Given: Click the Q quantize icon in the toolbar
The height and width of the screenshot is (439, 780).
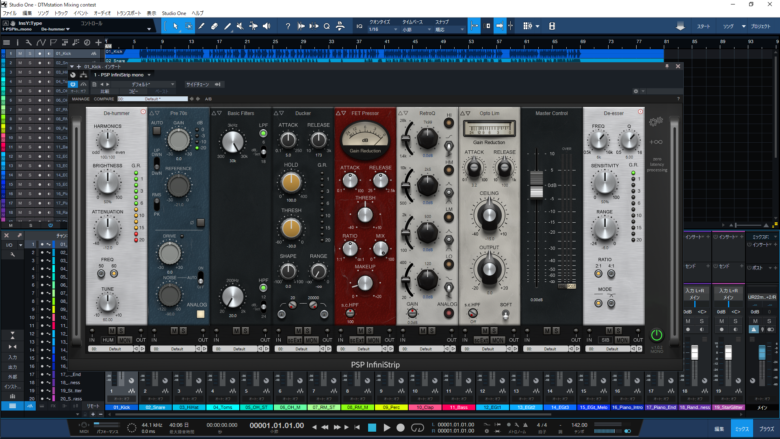Looking at the screenshot, I should pyautogui.click(x=327, y=26).
